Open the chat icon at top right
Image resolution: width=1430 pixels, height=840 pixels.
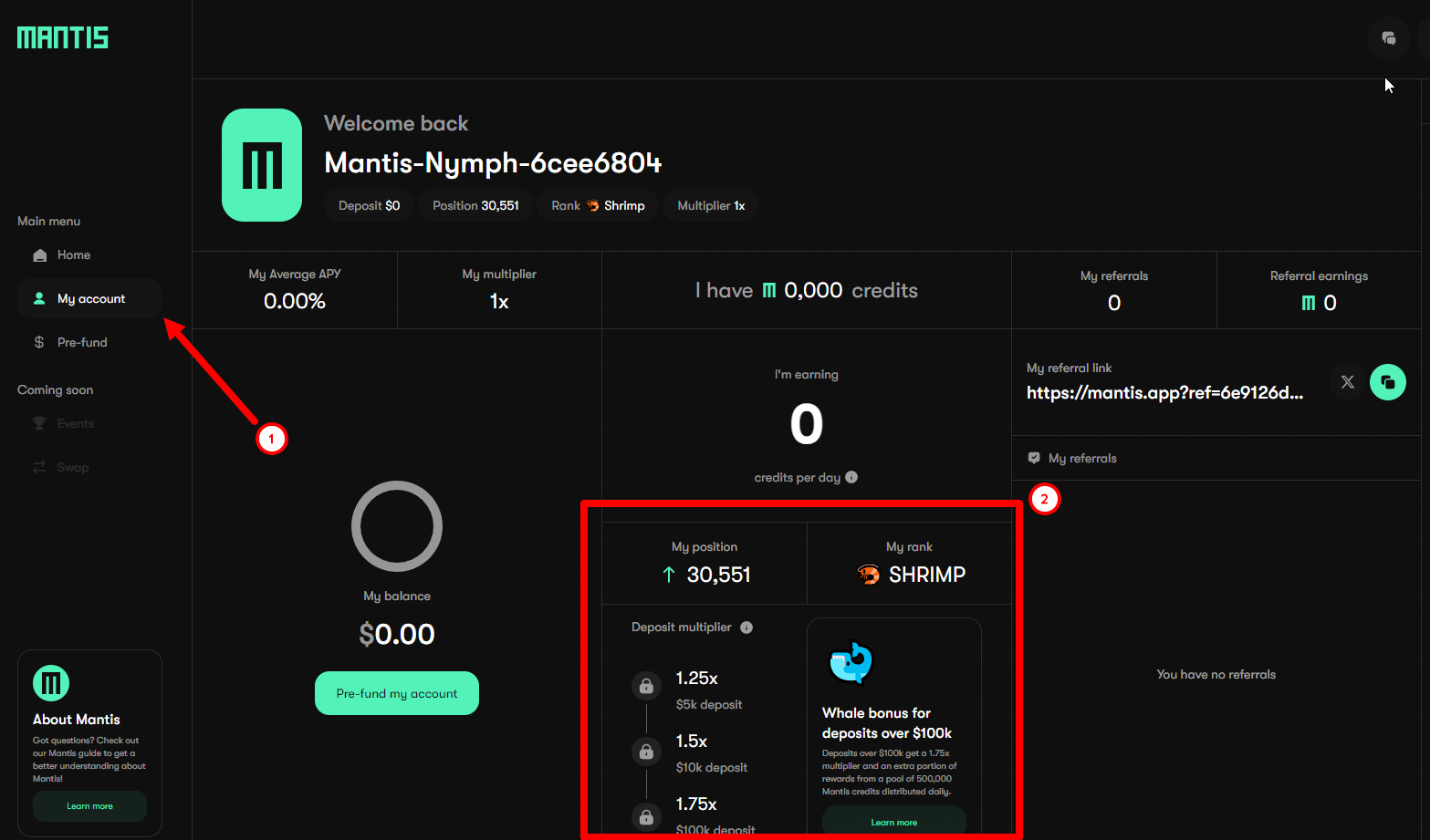[x=1389, y=38]
